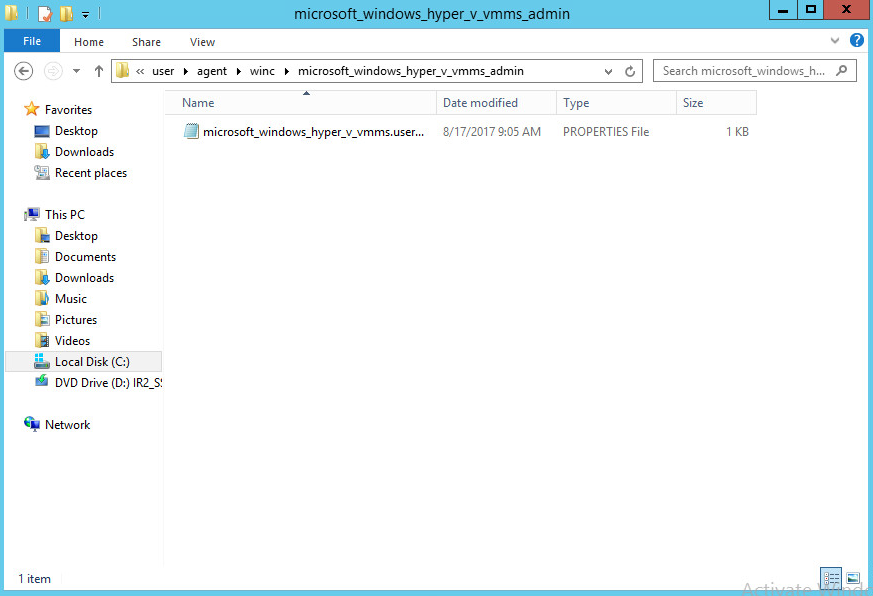Open the Share ribbon tab
This screenshot has width=873, height=596.
[146, 42]
